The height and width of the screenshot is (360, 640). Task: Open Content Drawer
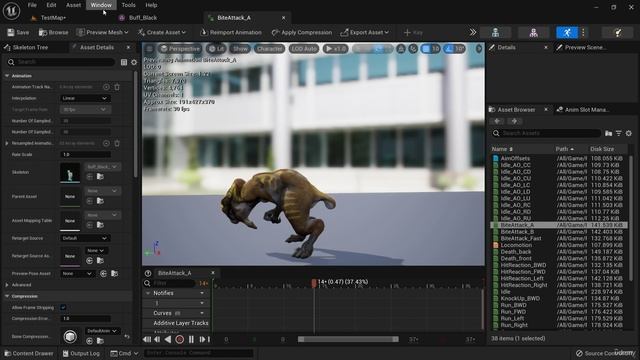29,353
